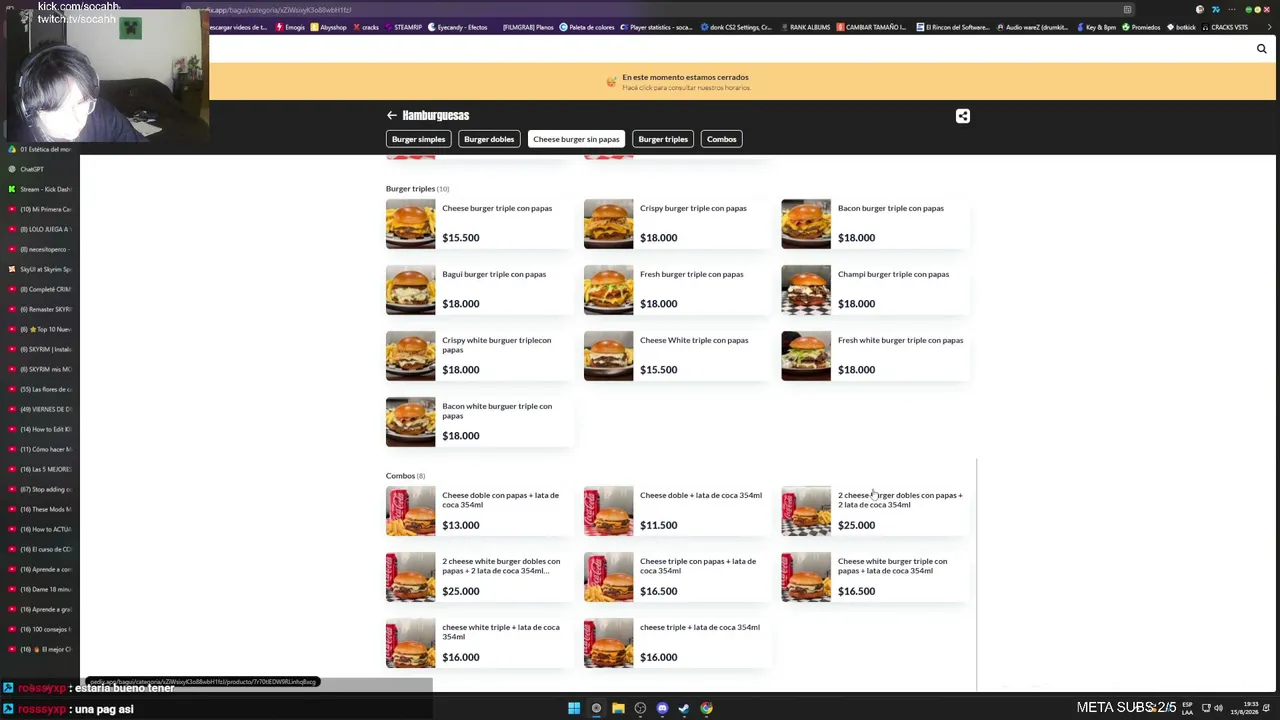Open the RANK ALBUMS bookmark
Image resolution: width=1280 pixels, height=720 pixels.
pyautogui.click(x=805, y=27)
